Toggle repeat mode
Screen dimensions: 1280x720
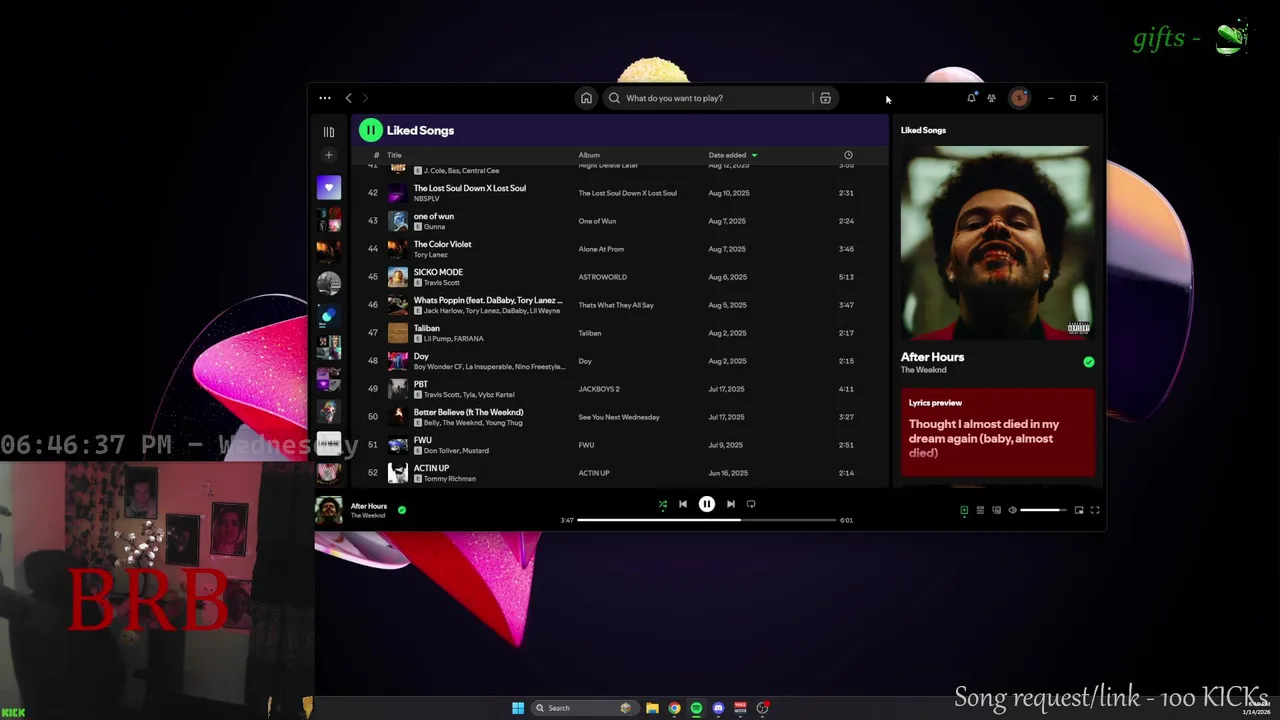tap(751, 504)
